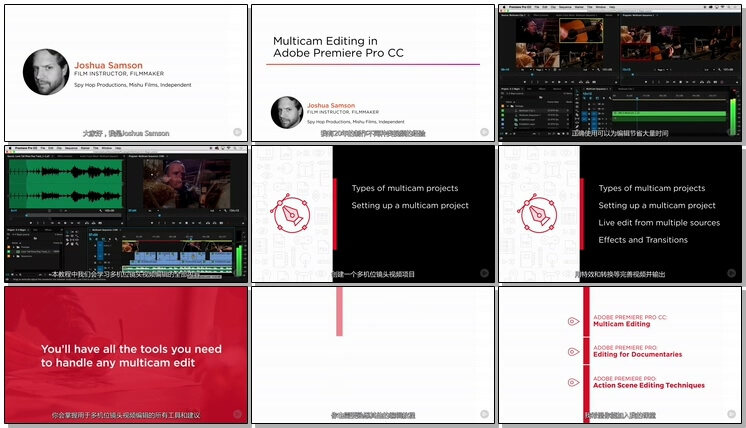Select the yellow-outlined guitar camera angle in the multicam grid
The height and width of the screenshot is (428, 746).
[x=581, y=31]
